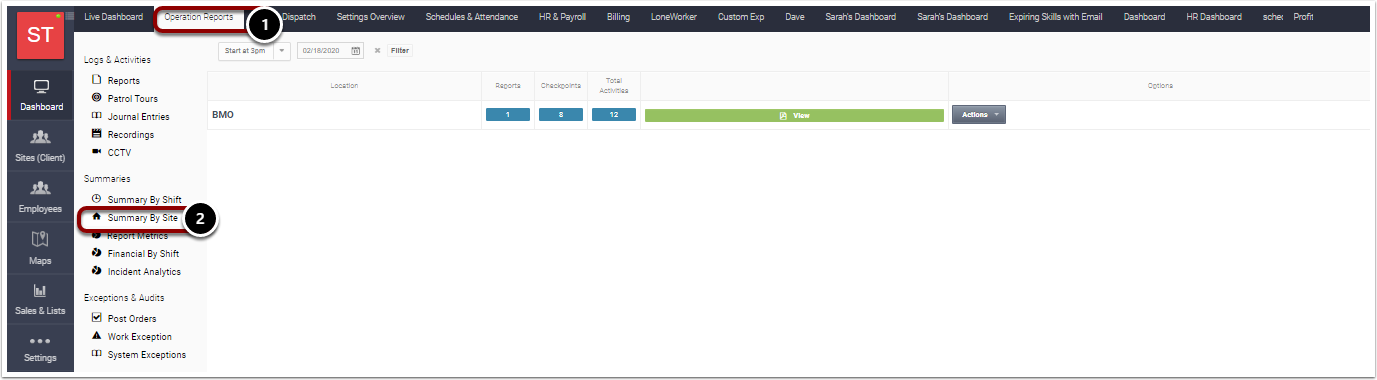This screenshot has height=380, width=1377.
Task: Click the CCTV camera icon
Action: 96,152
